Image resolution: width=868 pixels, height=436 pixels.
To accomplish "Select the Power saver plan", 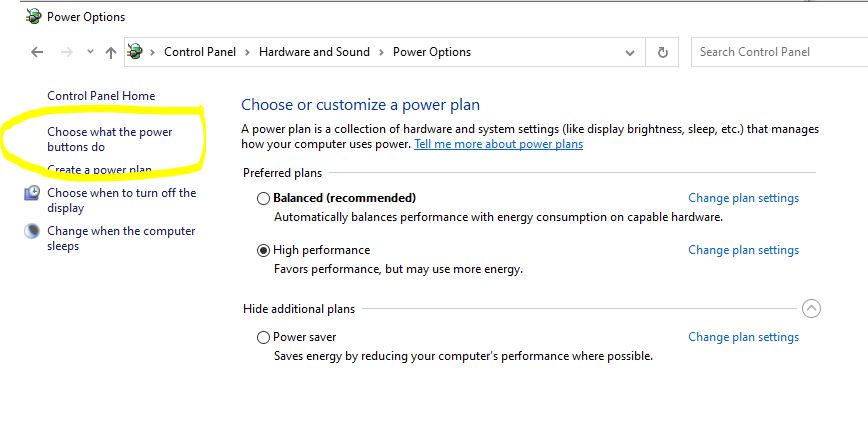I will [264, 337].
